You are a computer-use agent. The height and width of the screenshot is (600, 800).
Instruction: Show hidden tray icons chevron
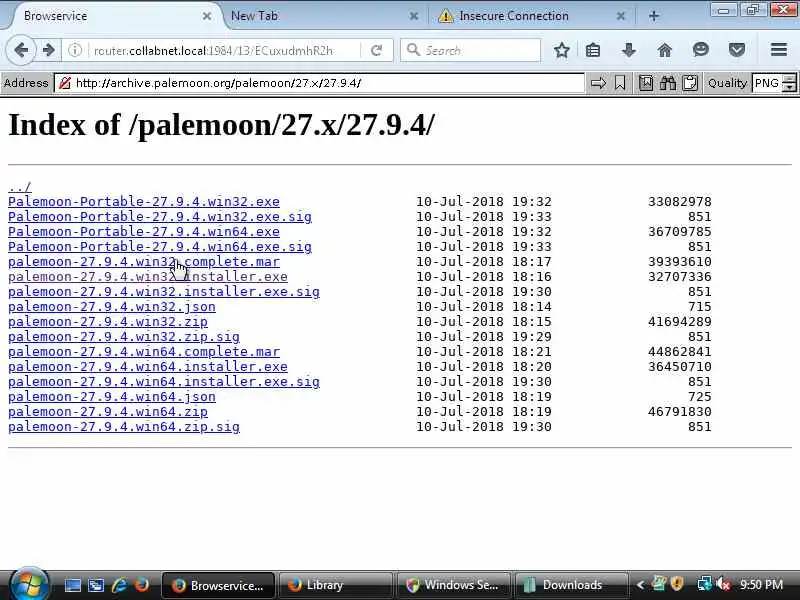[640, 585]
